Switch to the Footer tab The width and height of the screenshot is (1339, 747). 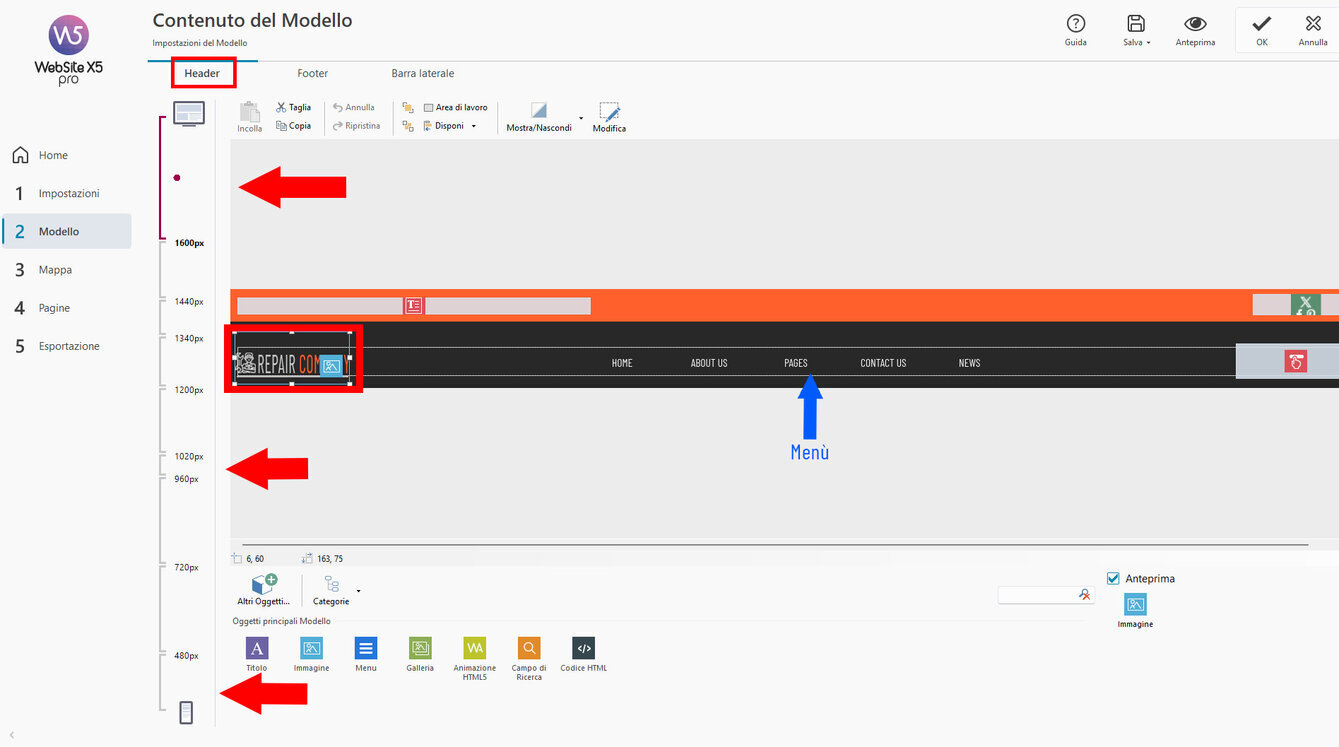click(312, 73)
